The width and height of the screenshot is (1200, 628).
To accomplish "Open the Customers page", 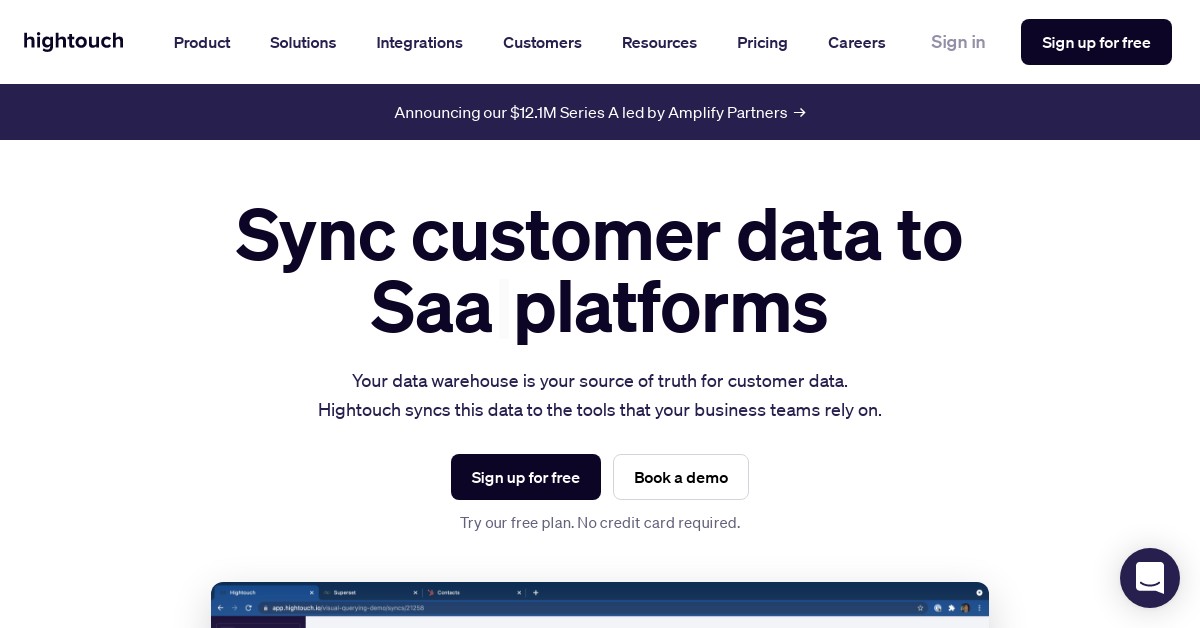I will (542, 42).
